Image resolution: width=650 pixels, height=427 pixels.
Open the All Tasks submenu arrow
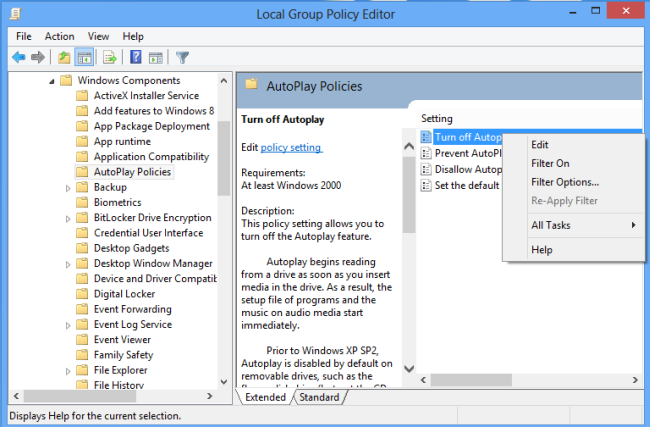point(633,225)
